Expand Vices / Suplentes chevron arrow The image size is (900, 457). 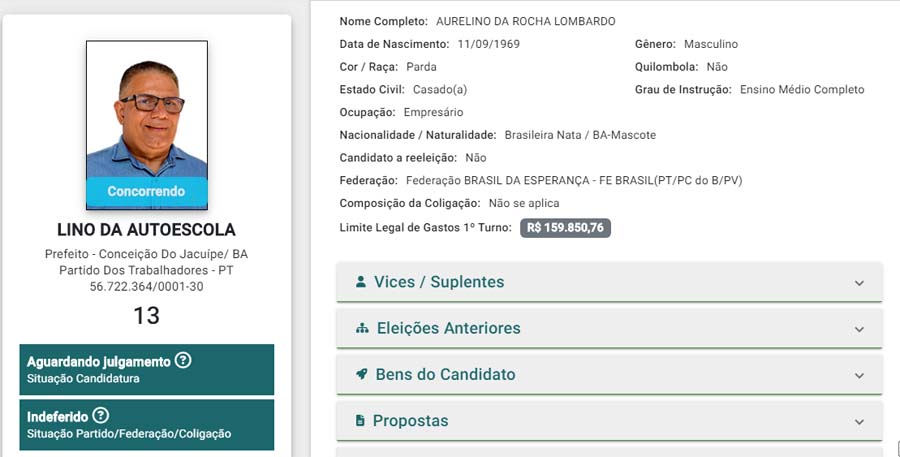[859, 283]
